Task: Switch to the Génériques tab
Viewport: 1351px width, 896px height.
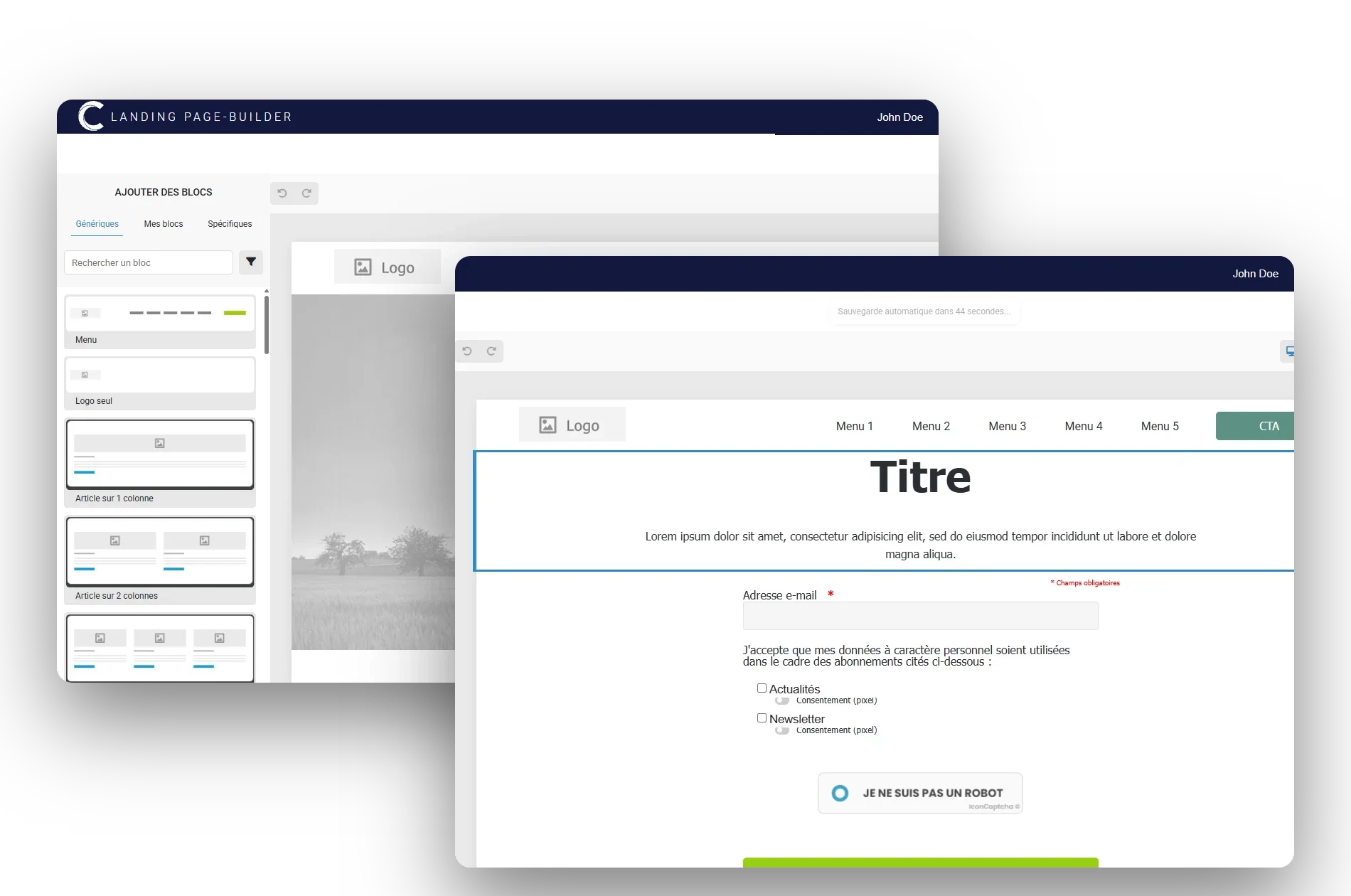Action: click(97, 224)
